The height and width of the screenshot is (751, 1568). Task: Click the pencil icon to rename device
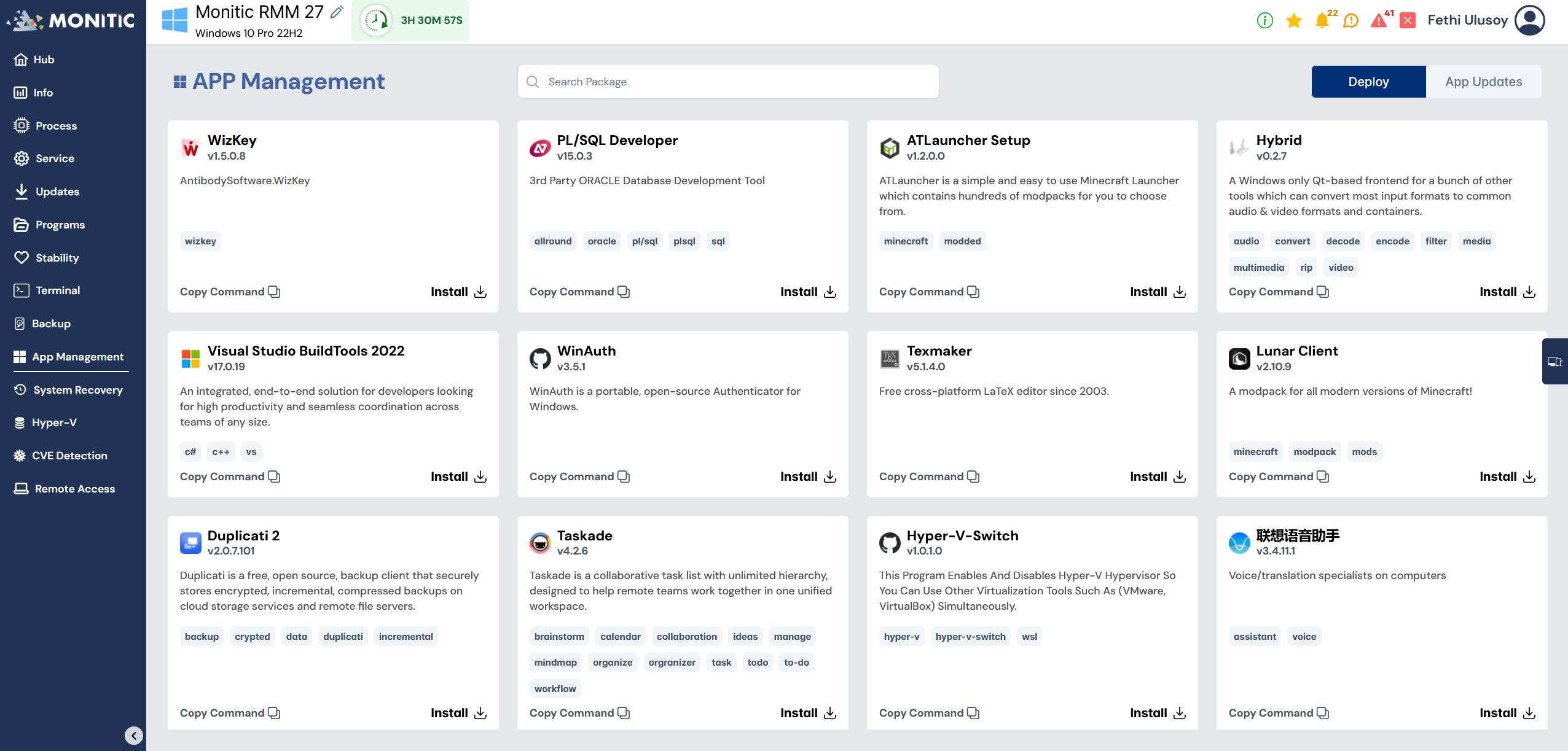click(337, 12)
